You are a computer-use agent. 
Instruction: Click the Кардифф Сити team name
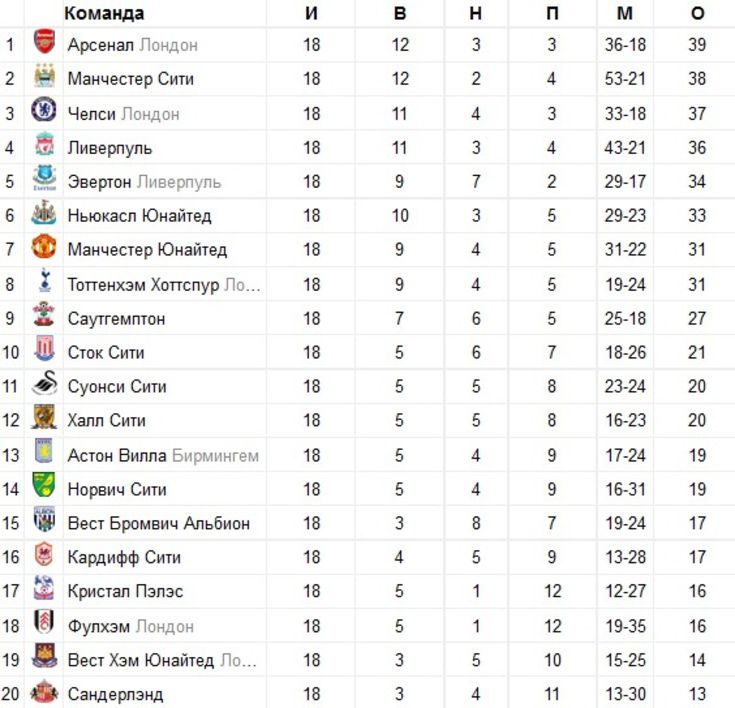pos(124,557)
